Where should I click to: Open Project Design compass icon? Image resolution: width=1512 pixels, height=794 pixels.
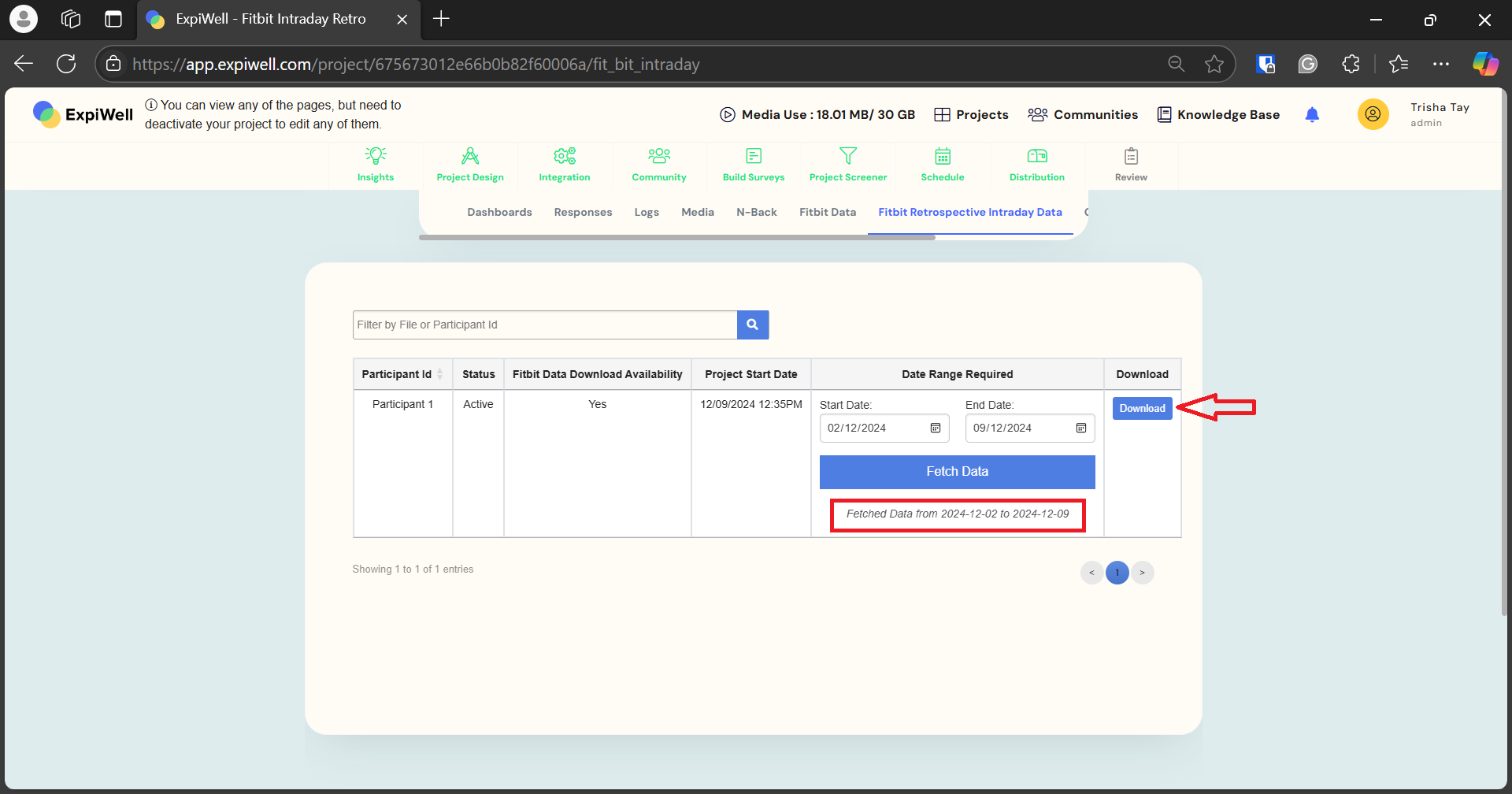(470, 156)
